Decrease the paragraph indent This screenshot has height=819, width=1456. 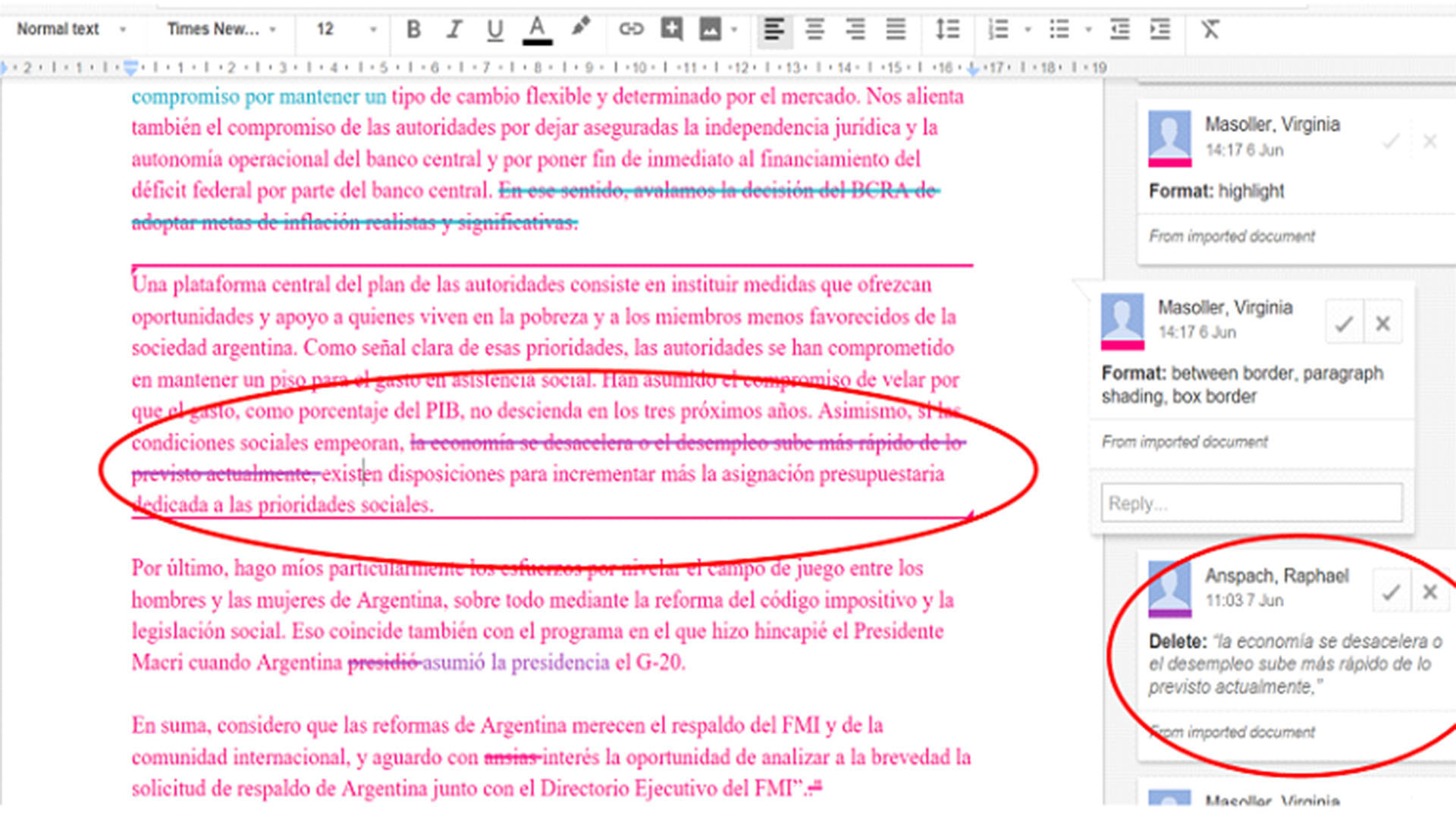1119,30
